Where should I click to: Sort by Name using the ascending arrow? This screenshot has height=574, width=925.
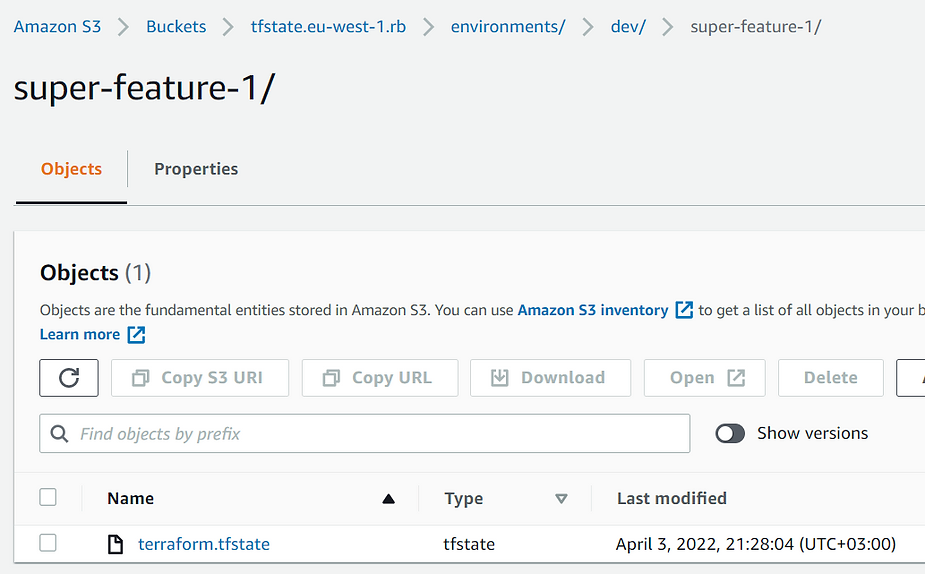pyautogui.click(x=388, y=499)
